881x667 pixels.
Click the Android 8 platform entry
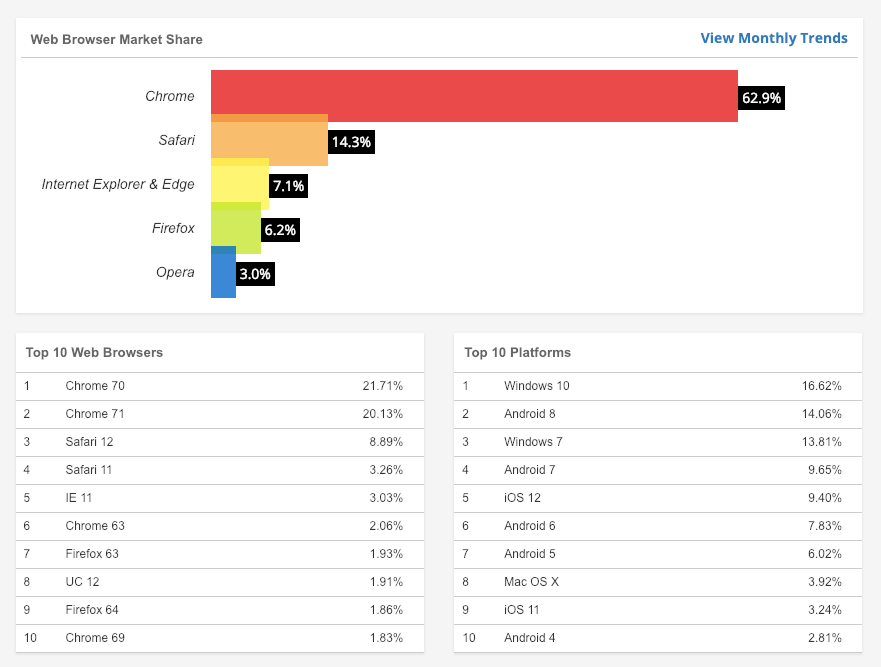658,414
